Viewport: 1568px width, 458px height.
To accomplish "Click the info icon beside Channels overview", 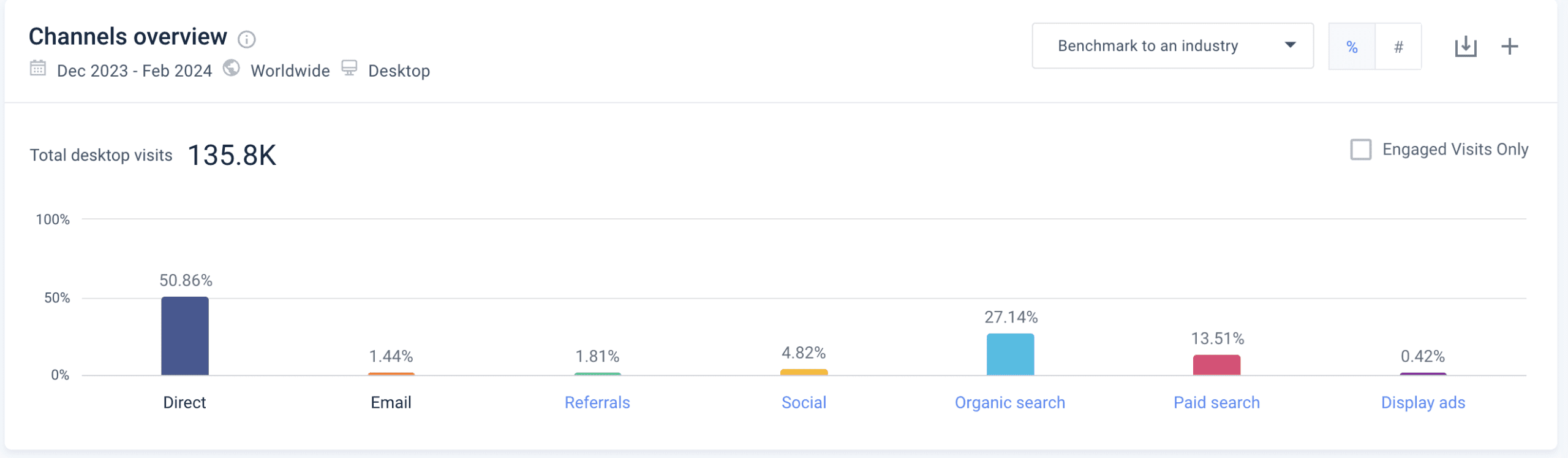I will tap(246, 39).
